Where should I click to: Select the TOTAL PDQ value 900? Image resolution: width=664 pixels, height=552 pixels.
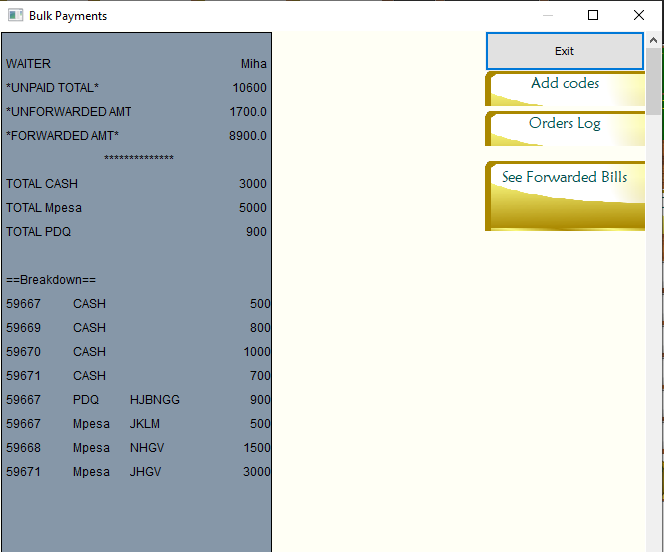256,232
